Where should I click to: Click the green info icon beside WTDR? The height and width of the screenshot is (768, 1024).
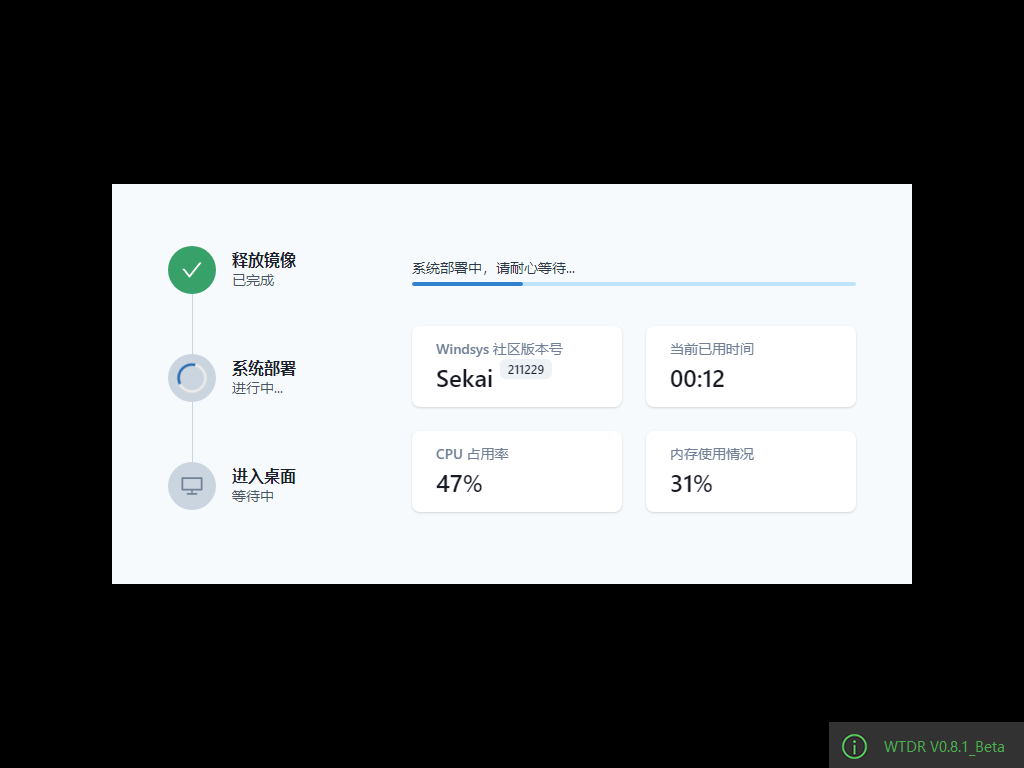854,746
